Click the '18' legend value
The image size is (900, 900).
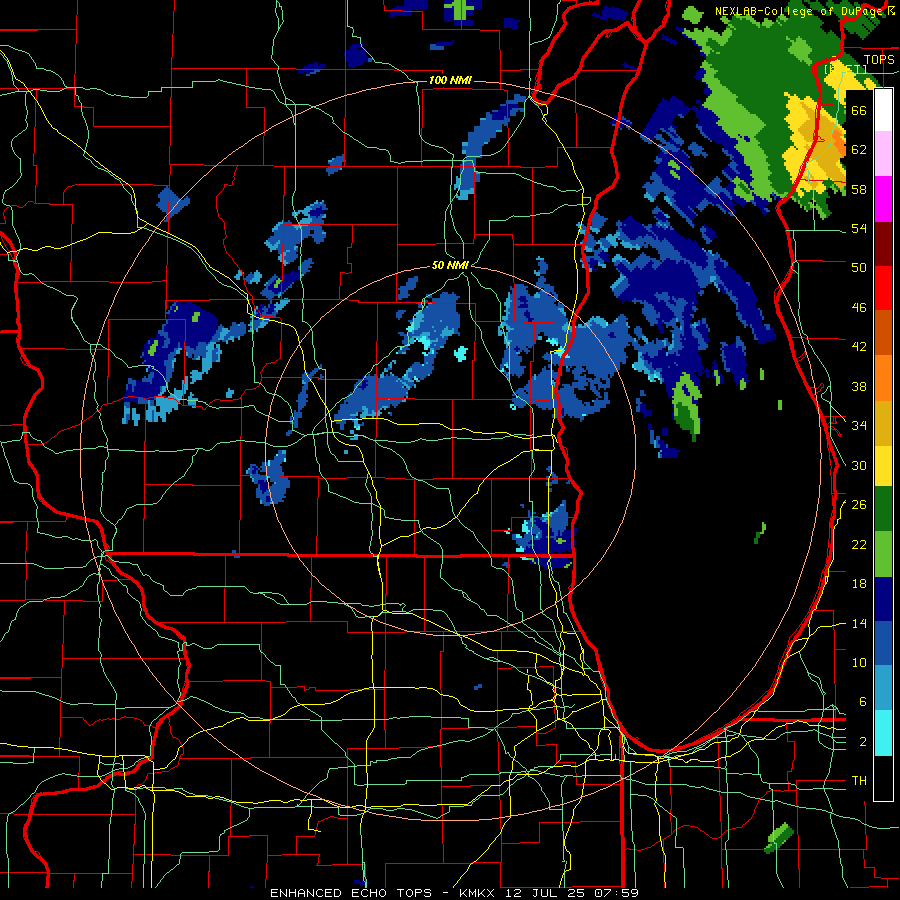click(x=859, y=584)
